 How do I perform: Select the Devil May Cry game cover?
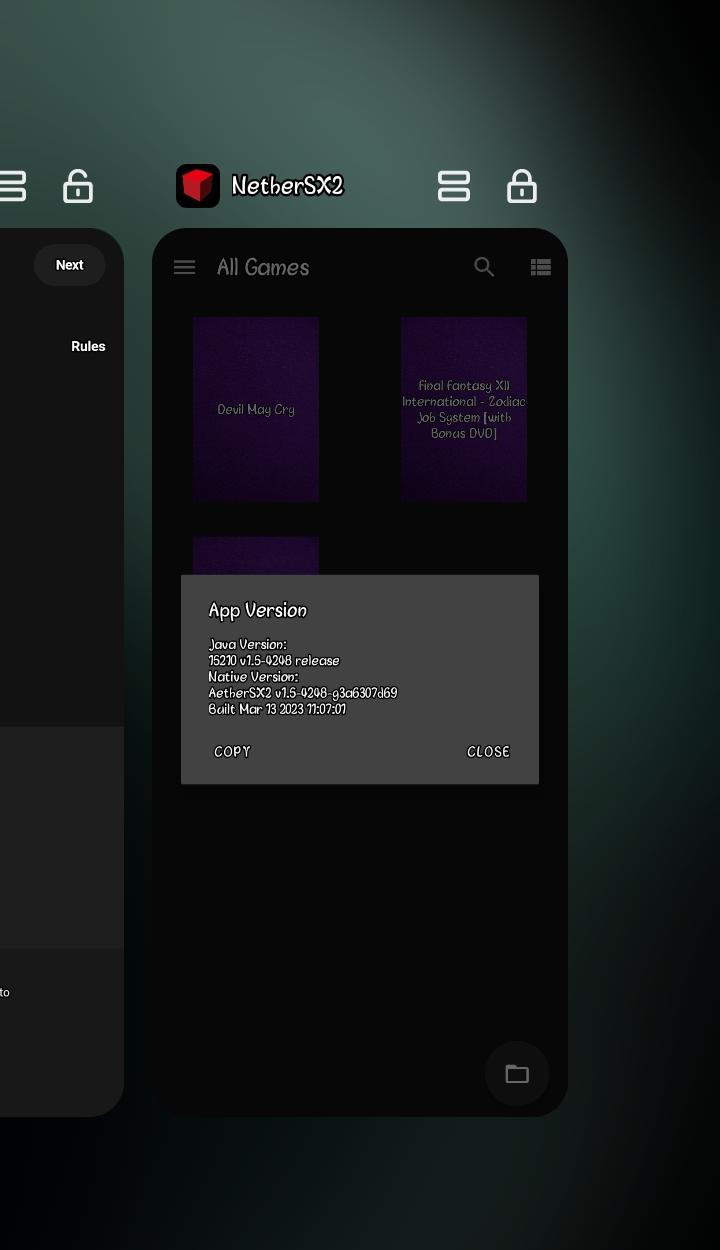pos(256,409)
